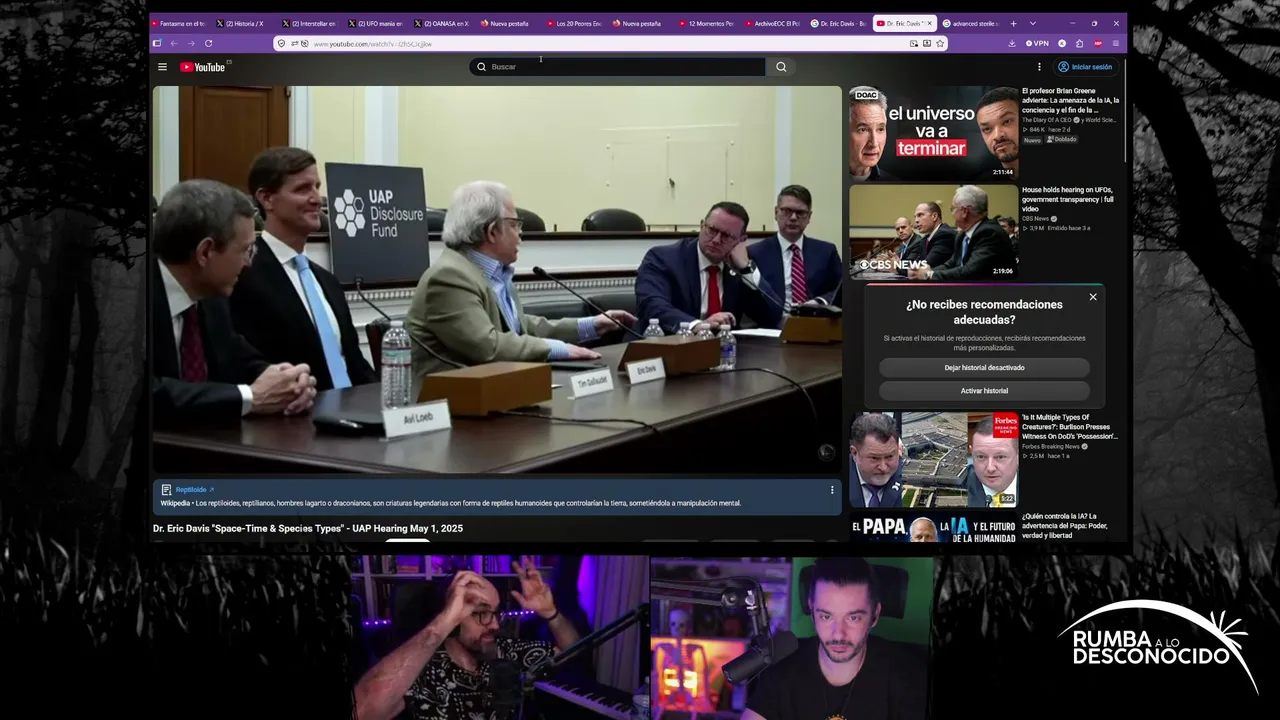Open the Forbes Burlison hearing video thumbnail
This screenshot has width=1280, height=720.
934,459
